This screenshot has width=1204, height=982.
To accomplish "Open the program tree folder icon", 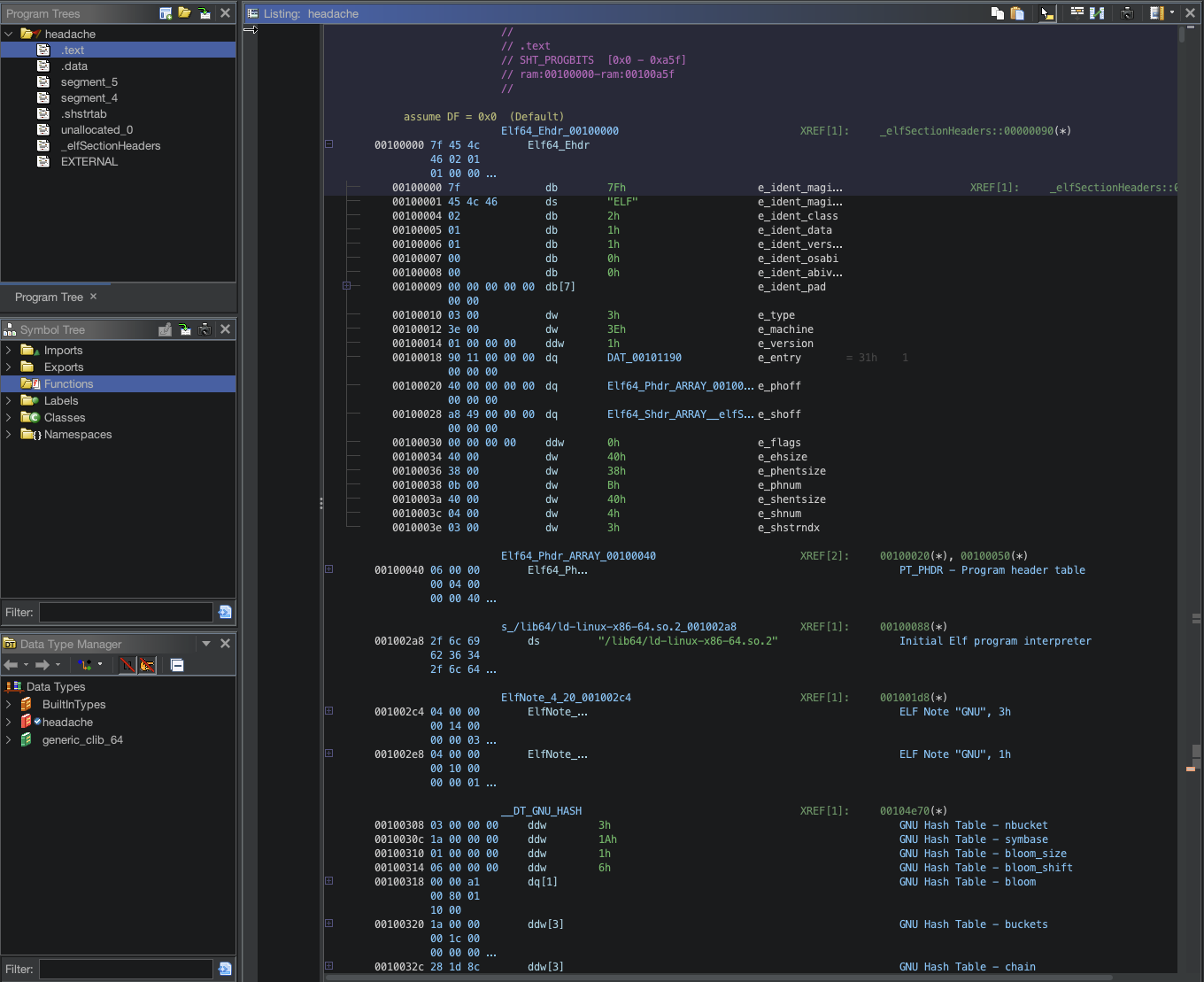I will [x=183, y=13].
